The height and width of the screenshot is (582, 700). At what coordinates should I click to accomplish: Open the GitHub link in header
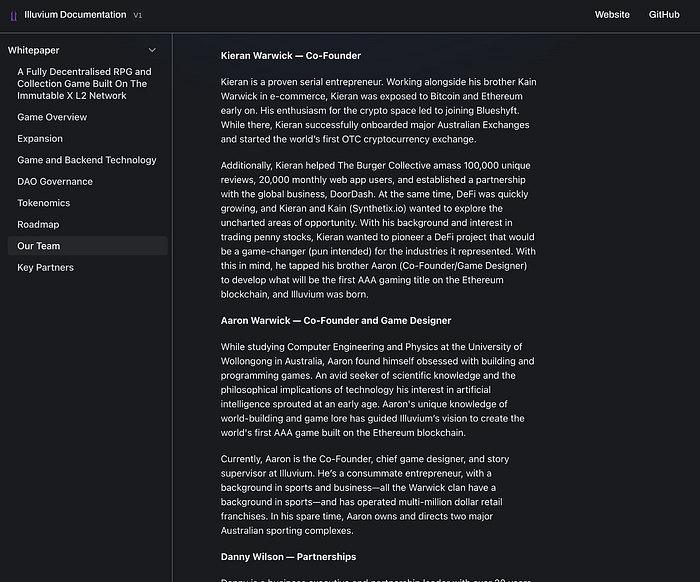[664, 15]
